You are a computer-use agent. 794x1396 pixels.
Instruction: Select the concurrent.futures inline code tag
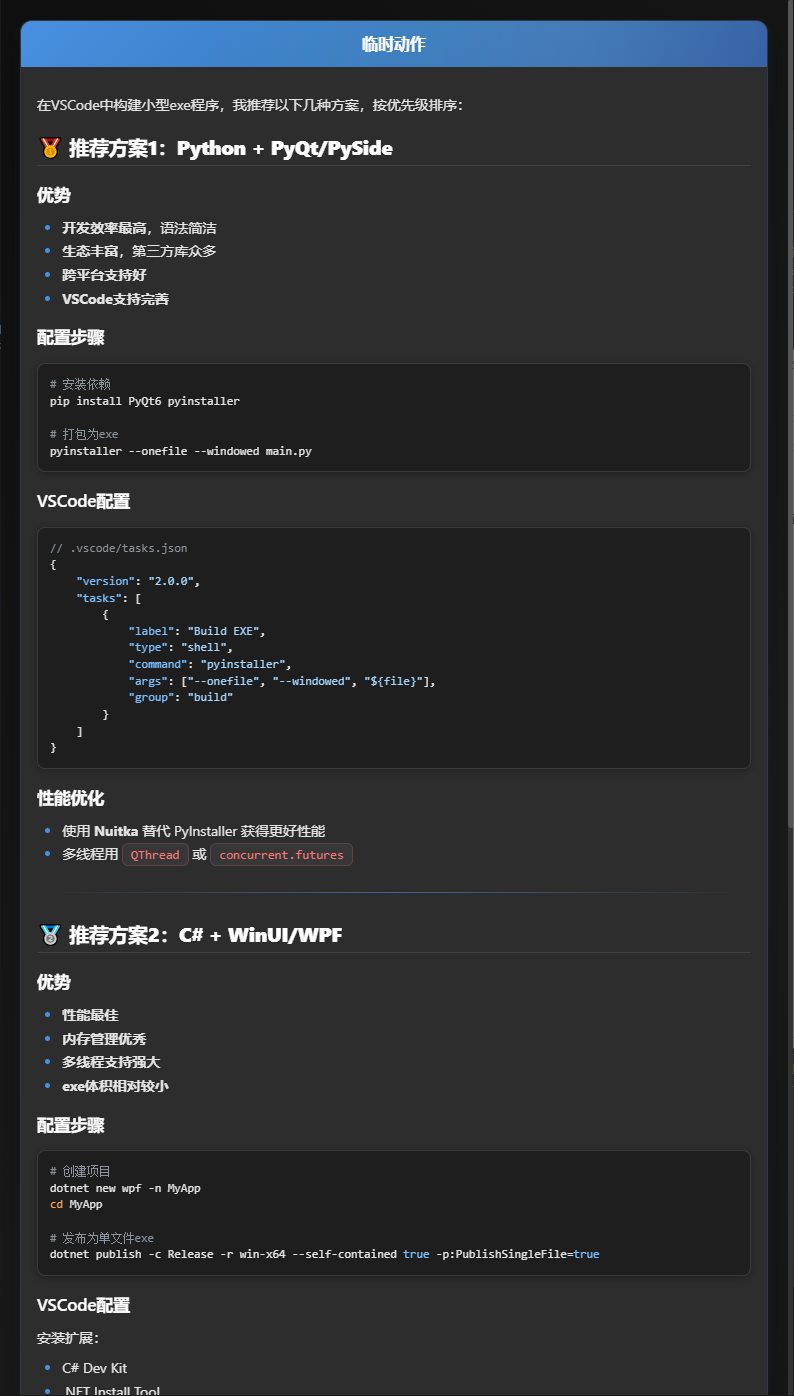click(281, 854)
